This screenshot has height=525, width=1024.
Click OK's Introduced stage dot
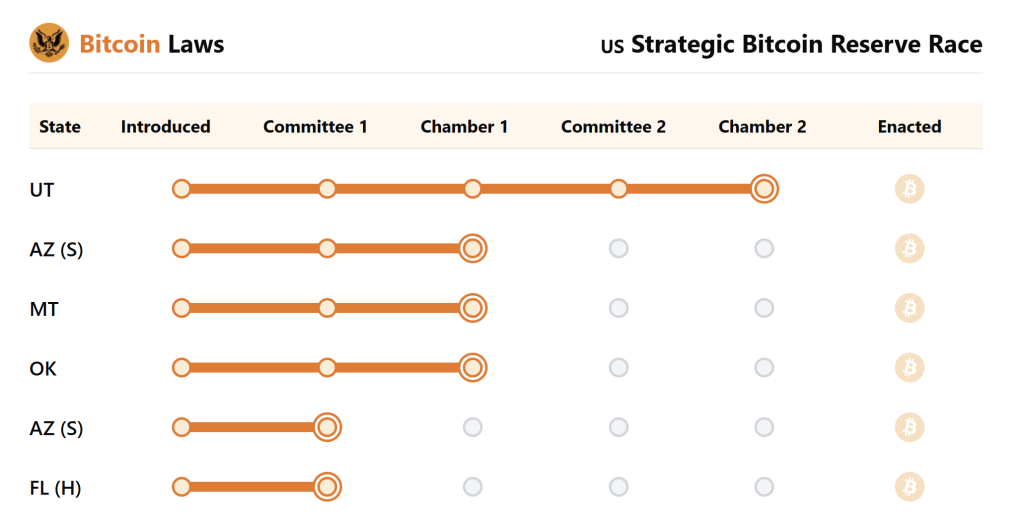[181, 368]
